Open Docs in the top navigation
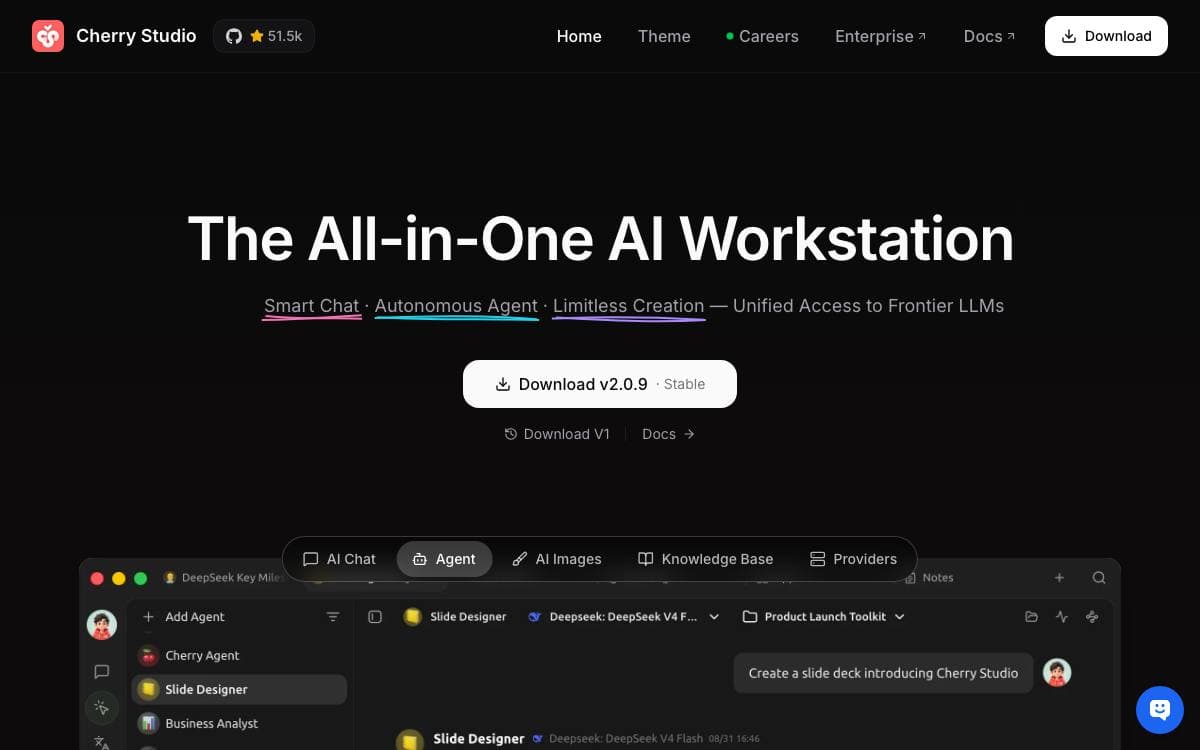Viewport: 1200px width, 750px height. (x=989, y=36)
